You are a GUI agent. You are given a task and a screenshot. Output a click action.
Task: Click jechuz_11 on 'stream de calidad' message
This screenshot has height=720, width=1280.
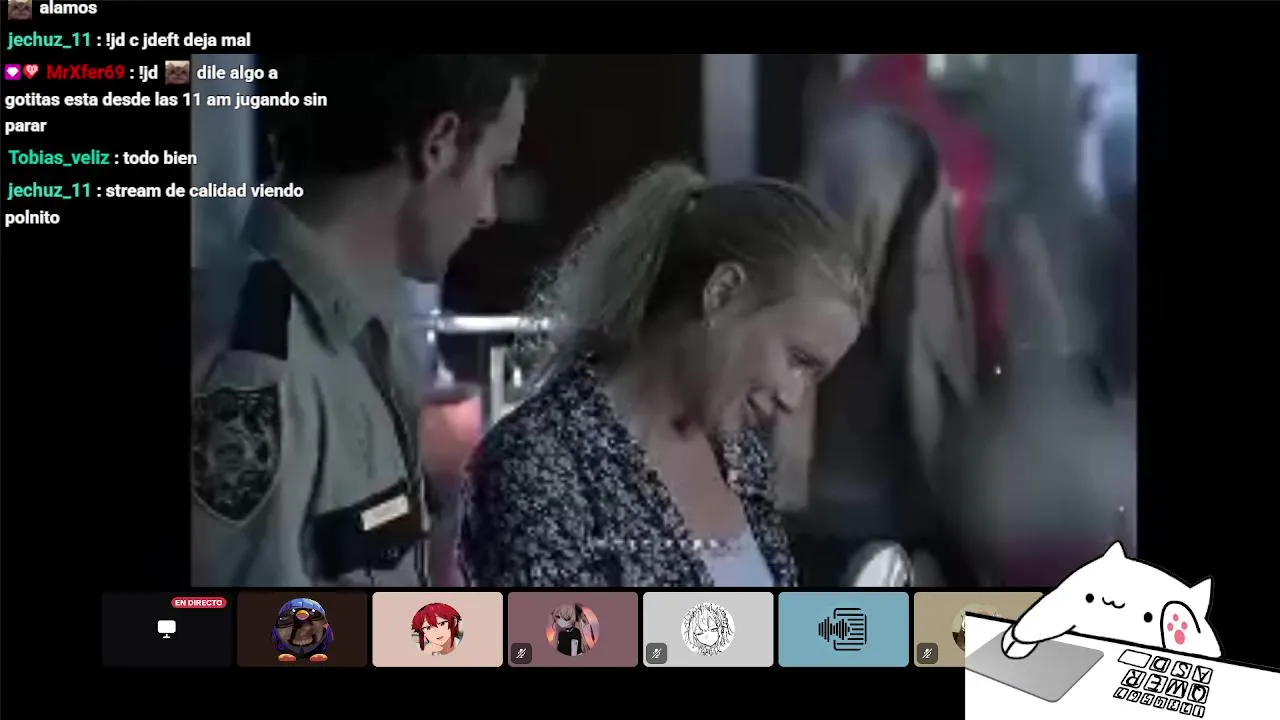click(x=49, y=190)
